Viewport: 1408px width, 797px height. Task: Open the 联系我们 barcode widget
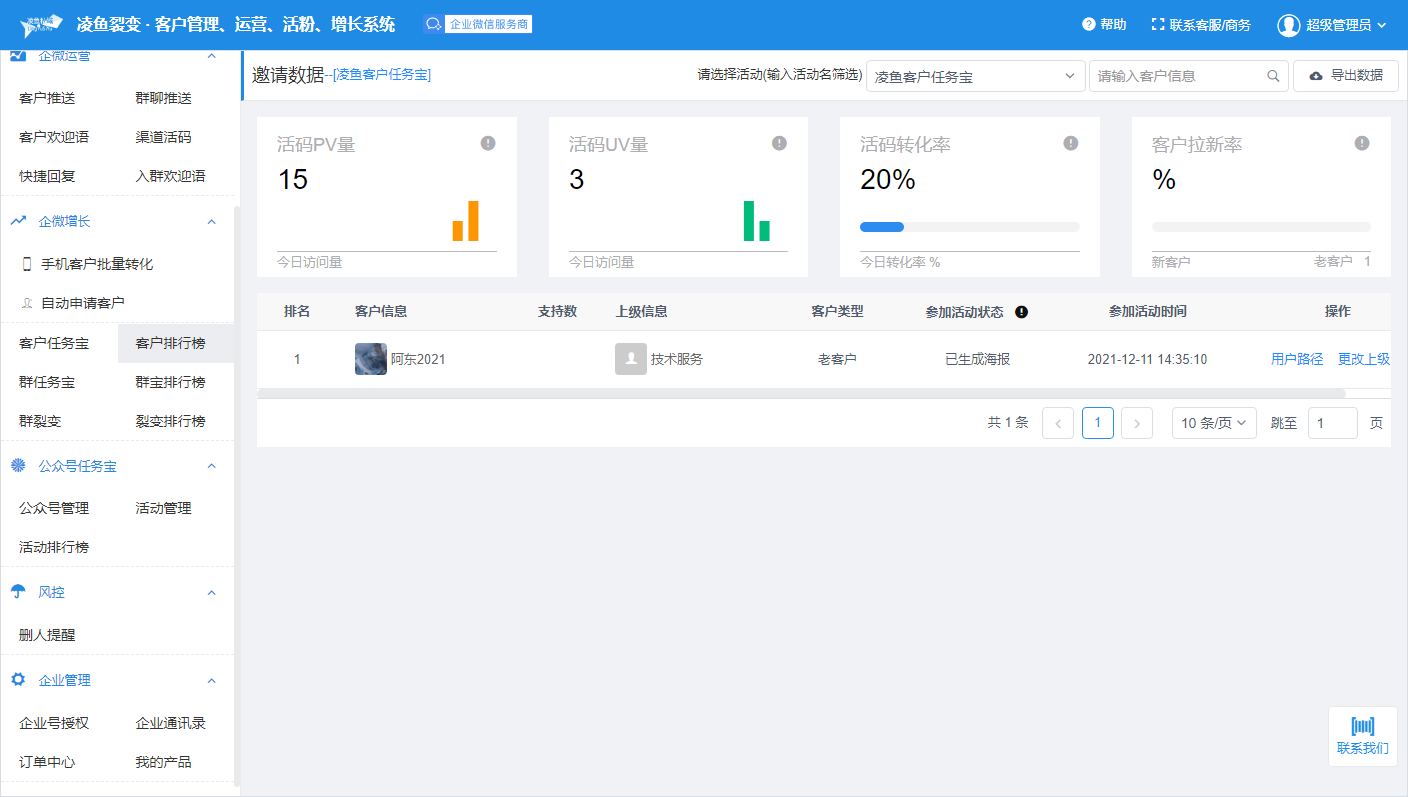click(x=1362, y=736)
